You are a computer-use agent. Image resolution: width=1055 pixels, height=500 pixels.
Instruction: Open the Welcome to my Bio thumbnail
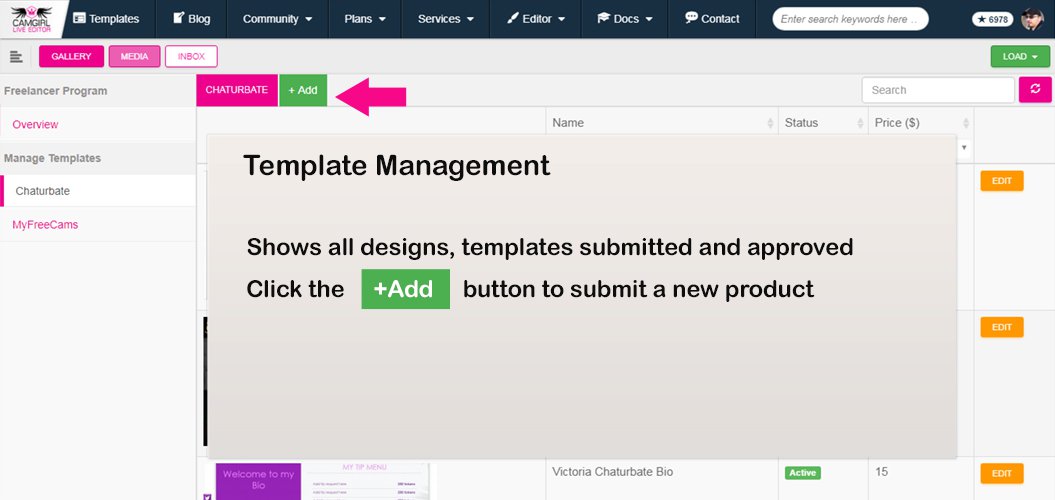(x=320, y=481)
